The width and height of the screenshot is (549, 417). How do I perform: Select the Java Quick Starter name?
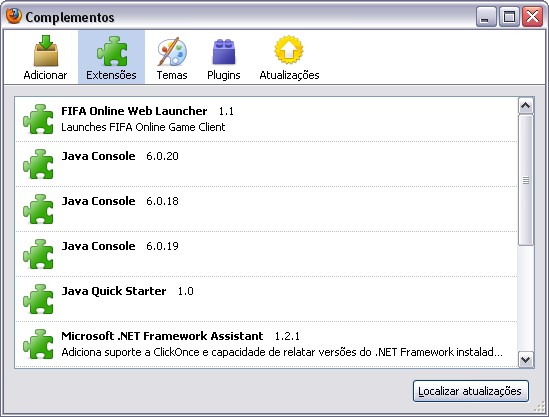[x=114, y=291]
